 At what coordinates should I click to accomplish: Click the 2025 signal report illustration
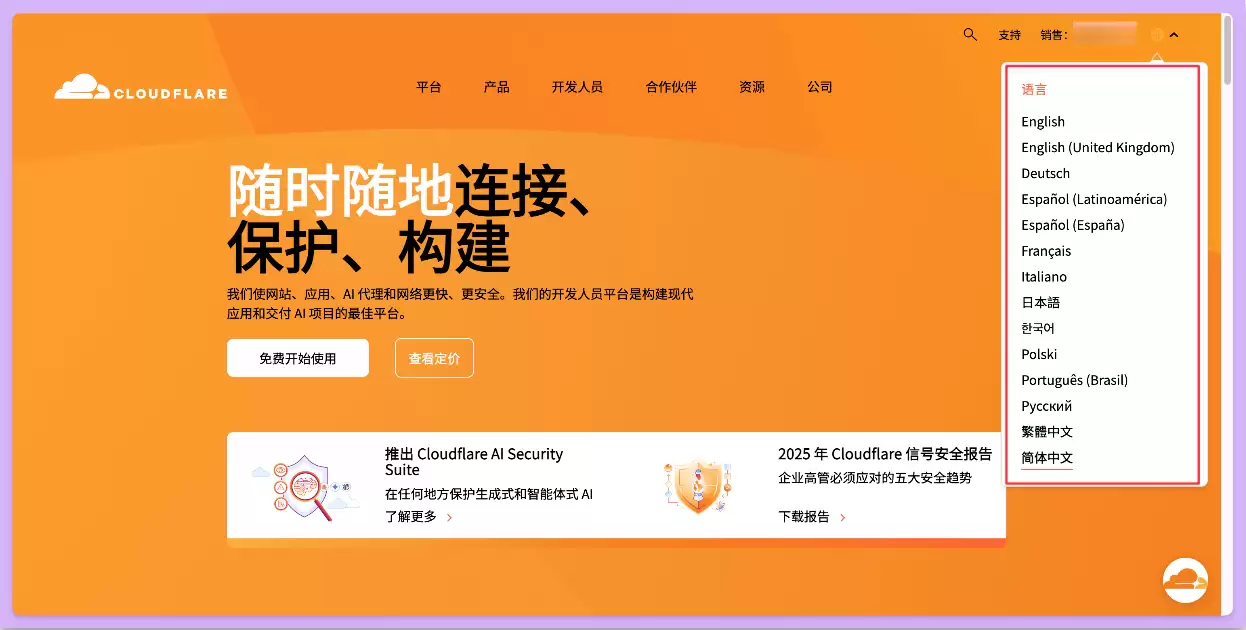tap(697, 487)
